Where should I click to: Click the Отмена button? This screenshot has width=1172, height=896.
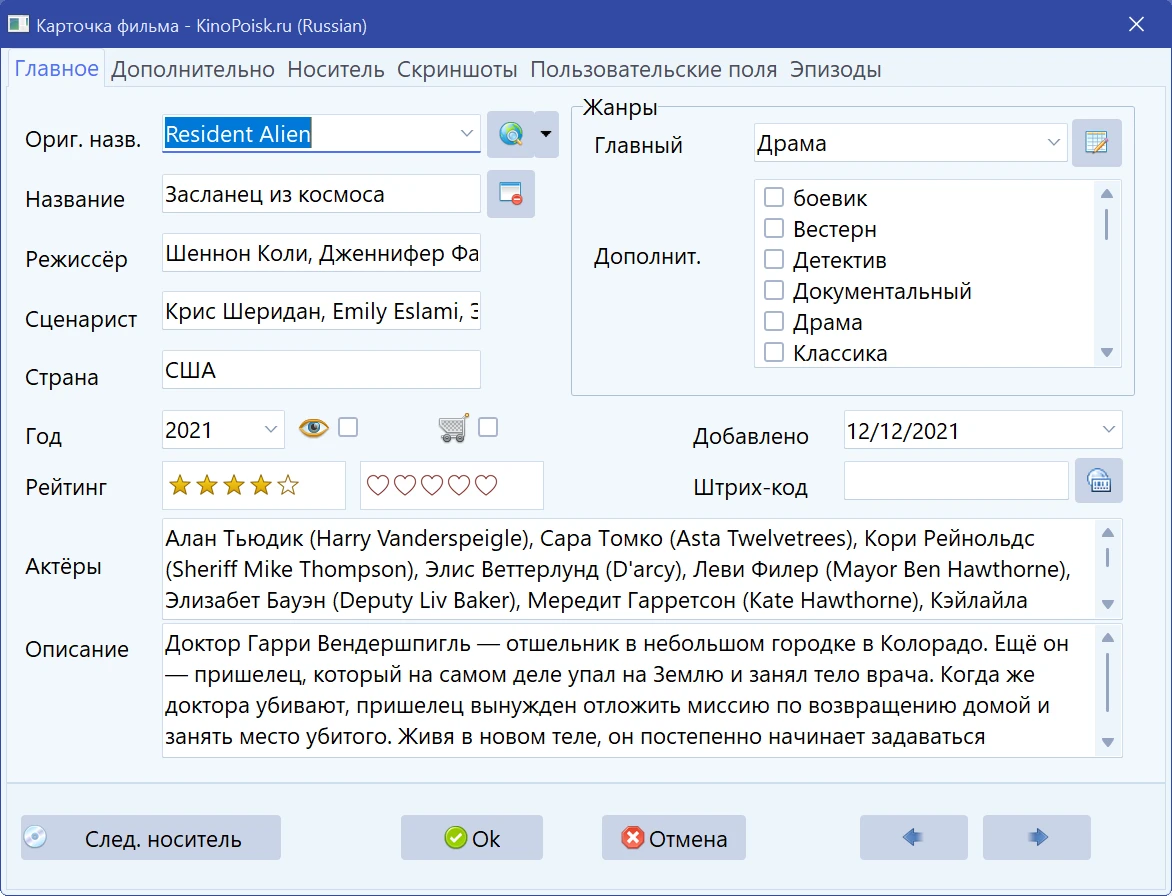pos(673,838)
